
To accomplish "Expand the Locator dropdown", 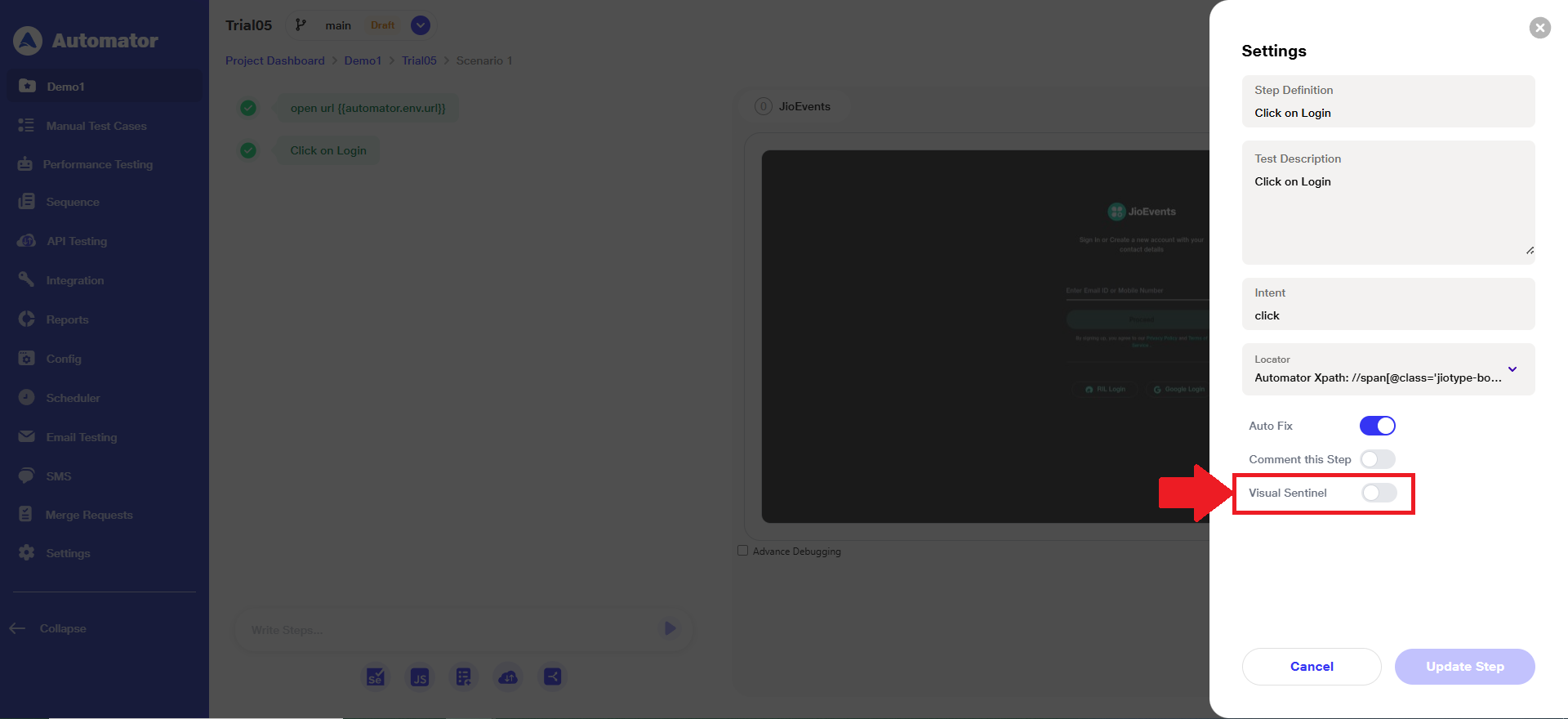I will [x=1512, y=369].
